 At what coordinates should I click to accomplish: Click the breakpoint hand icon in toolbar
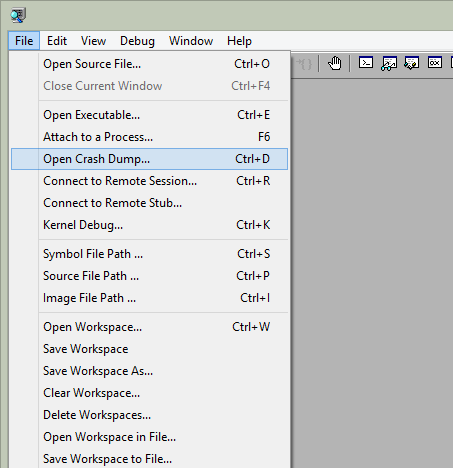coord(334,63)
